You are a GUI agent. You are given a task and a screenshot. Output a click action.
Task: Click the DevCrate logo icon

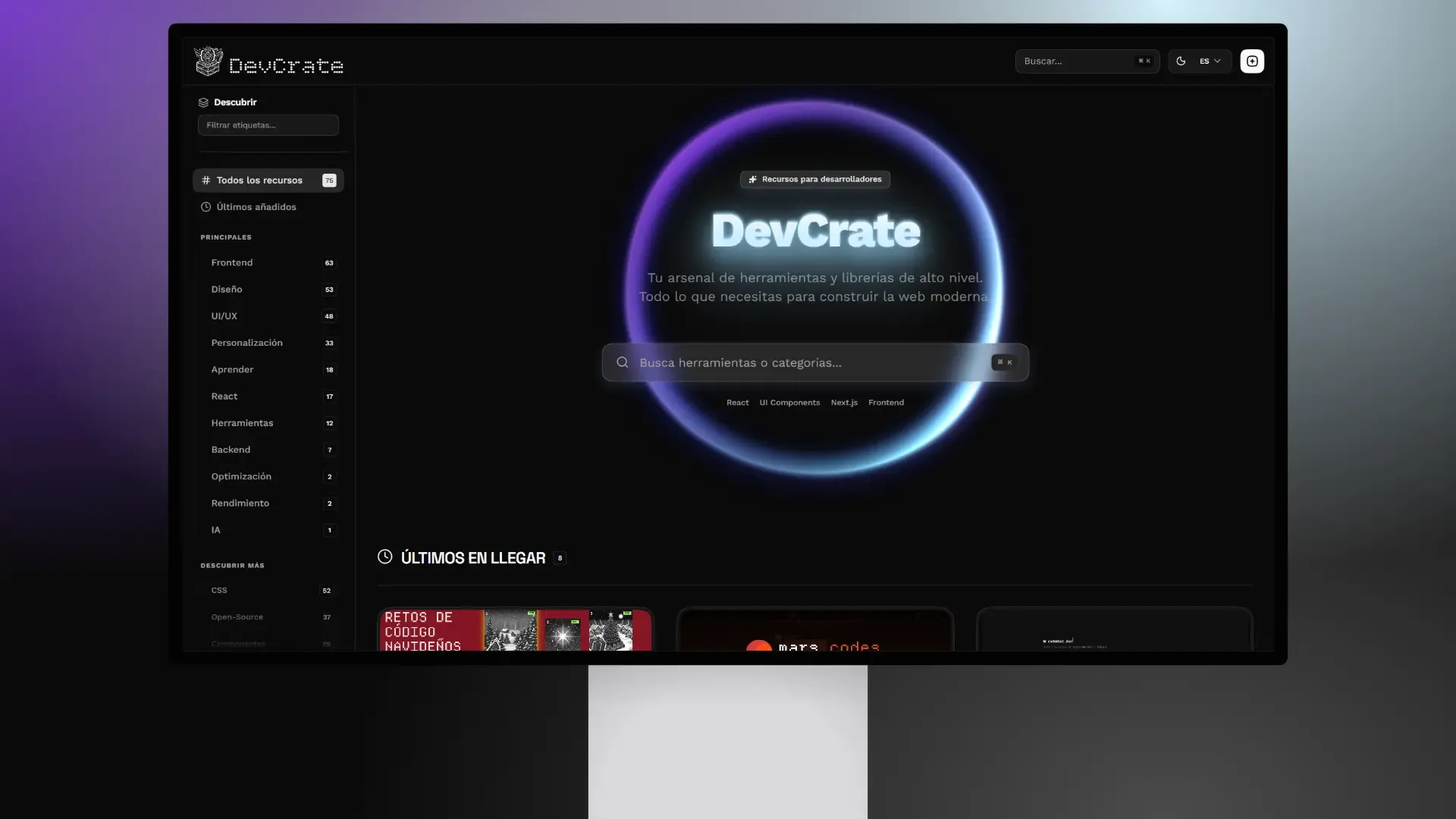point(209,61)
